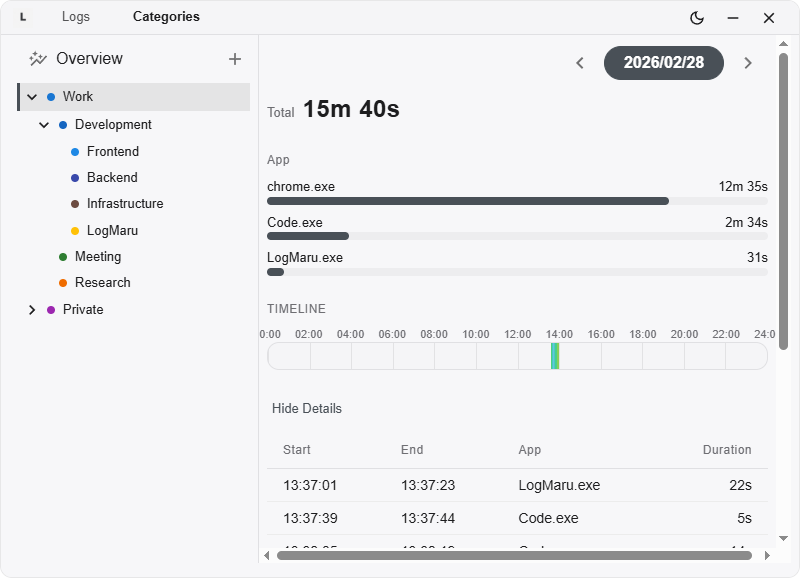Open the Categories tab
The height and width of the screenshot is (578, 800).
coord(166,17)
